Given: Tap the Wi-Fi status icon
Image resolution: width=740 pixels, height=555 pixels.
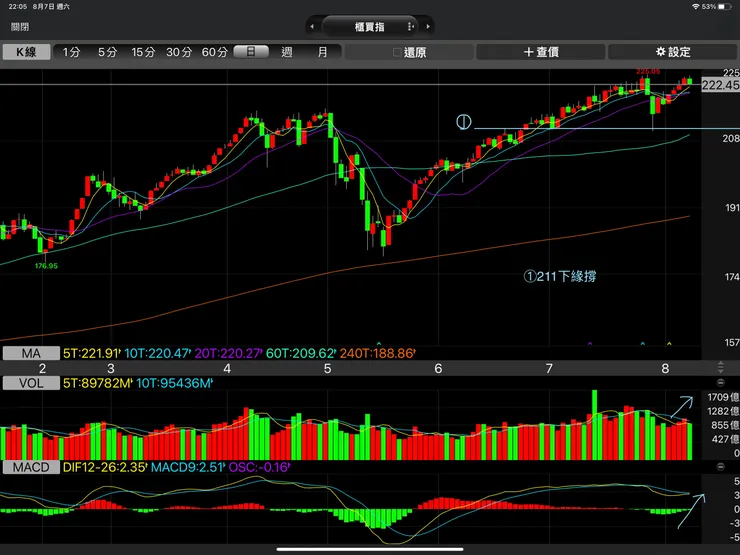Looking at the screenshot, I should [696, 7].
